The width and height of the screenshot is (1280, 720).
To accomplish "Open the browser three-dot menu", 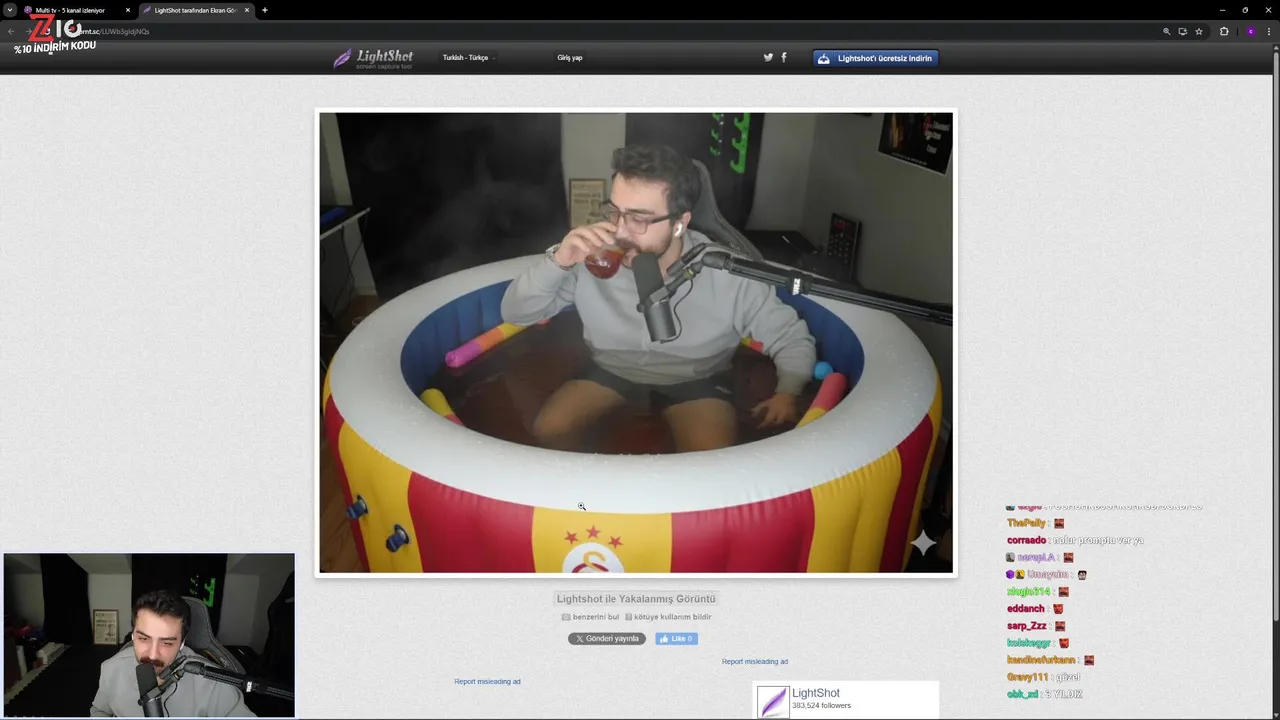I will 1269,31.
